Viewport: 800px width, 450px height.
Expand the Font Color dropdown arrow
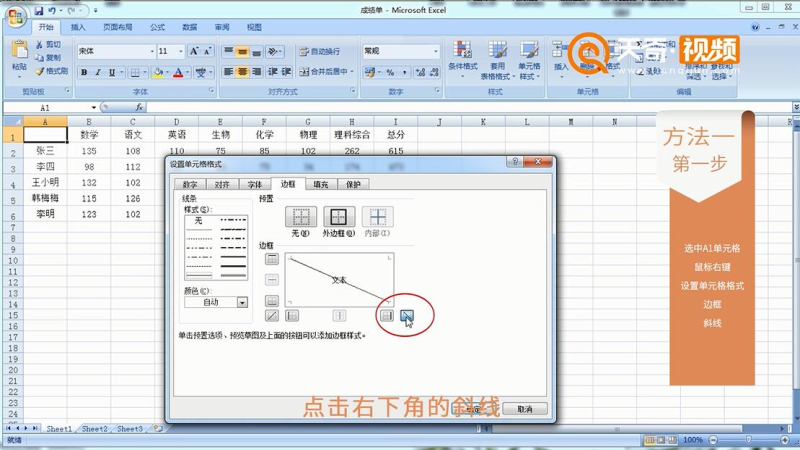pos(187,72)
